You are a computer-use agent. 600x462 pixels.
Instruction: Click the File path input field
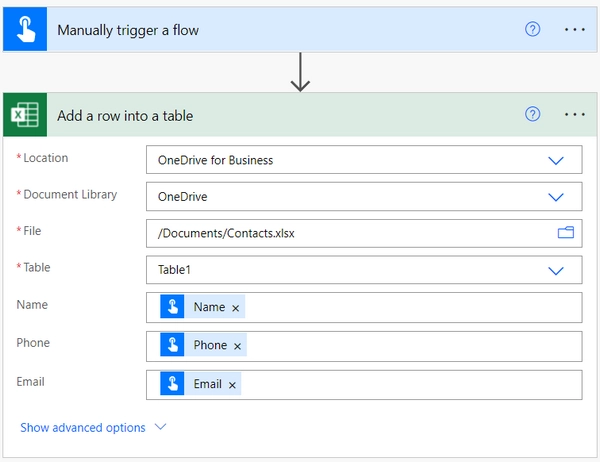click(x=364, y=233)
